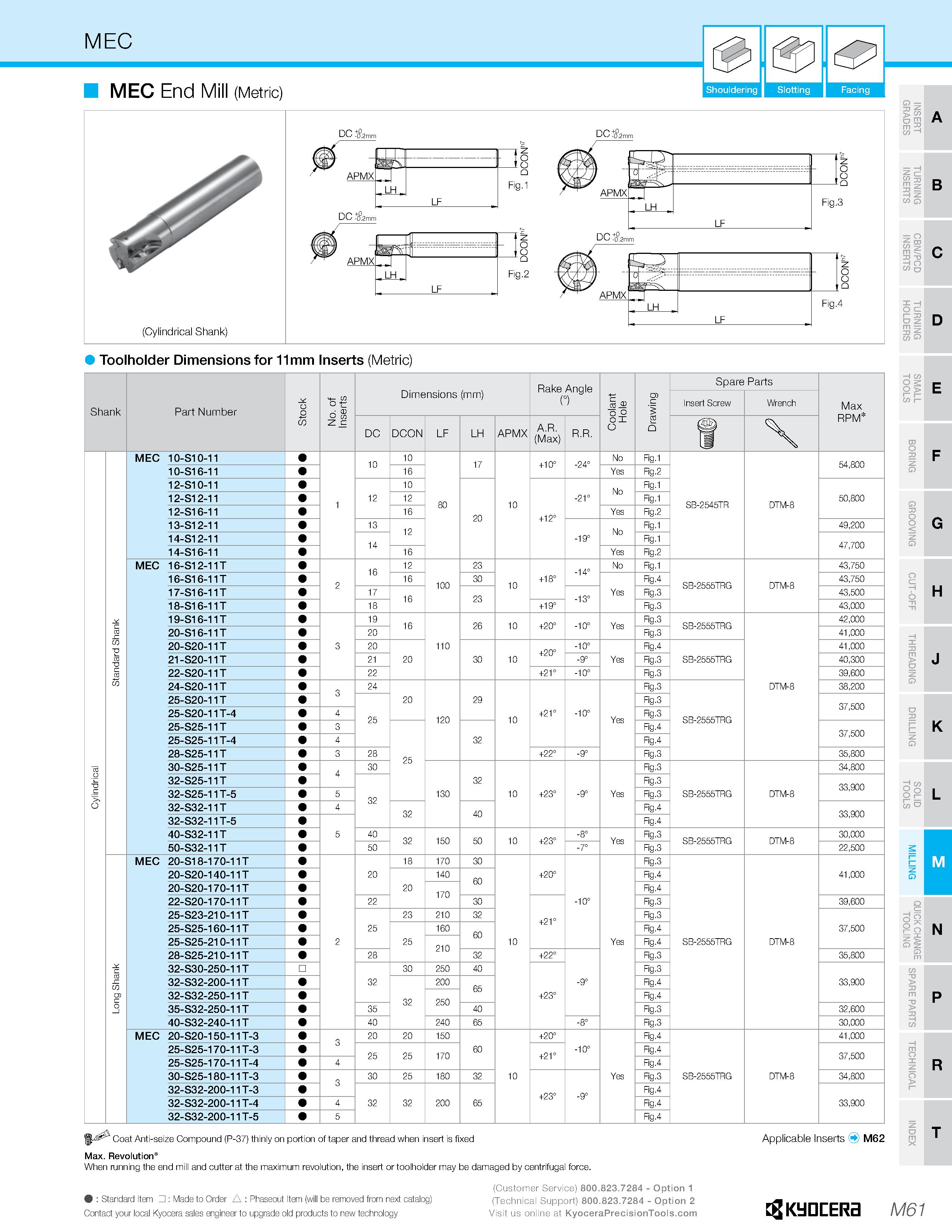This screenshot has height=1232, width=952.
Task: Open section C CBN/PCD Inserts tab
Action: (x=925, y=253)
